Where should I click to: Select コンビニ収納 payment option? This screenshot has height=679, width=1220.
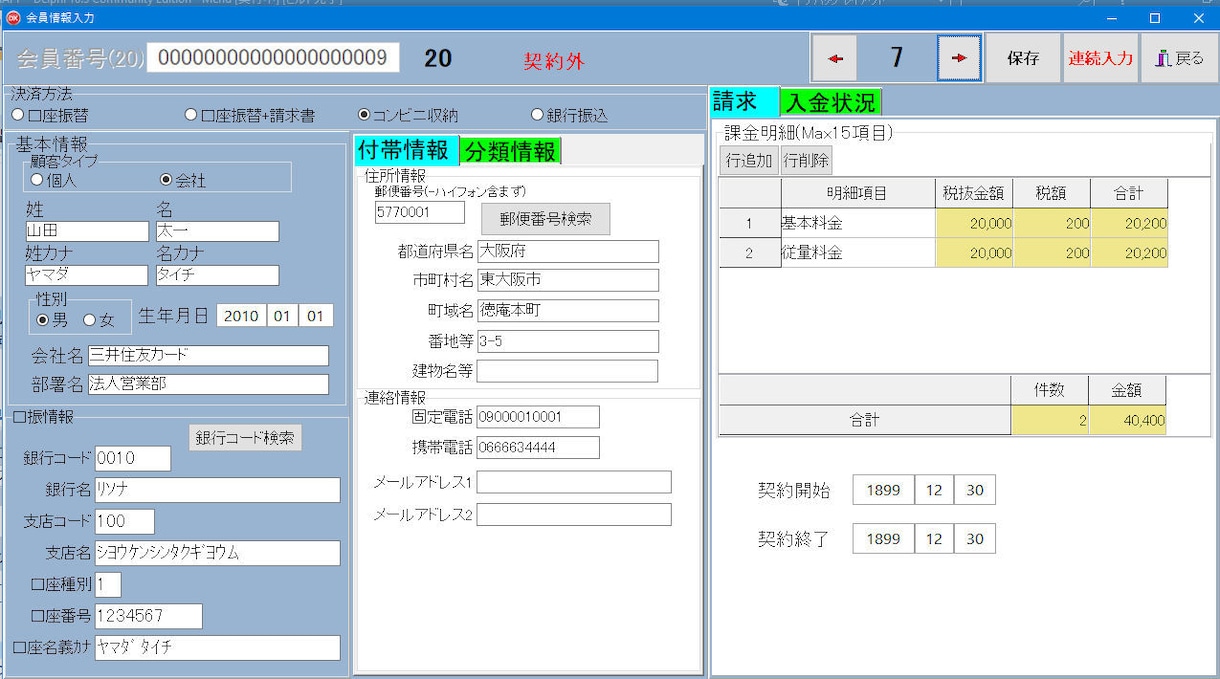pos(408,115)
